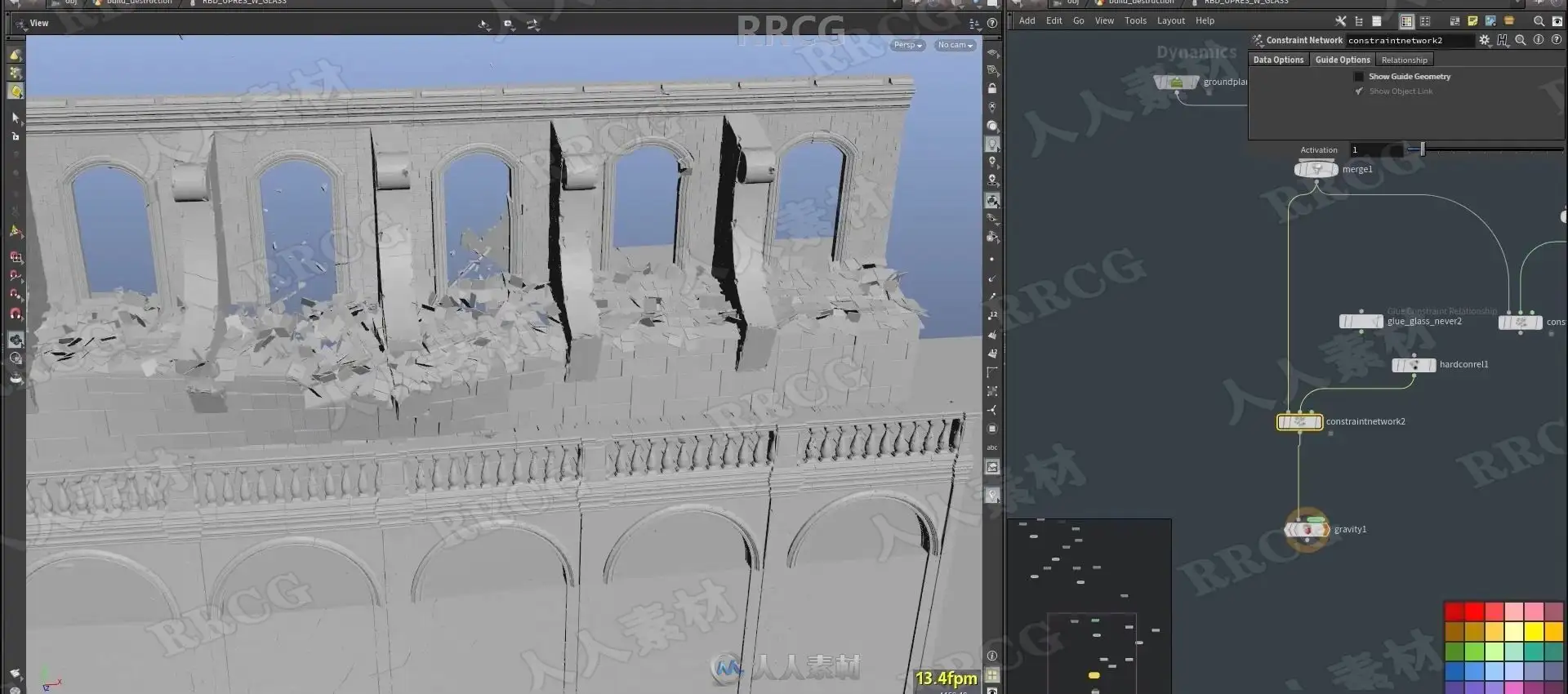Enable snap to primitives magnet icon

tap(16, 276)
